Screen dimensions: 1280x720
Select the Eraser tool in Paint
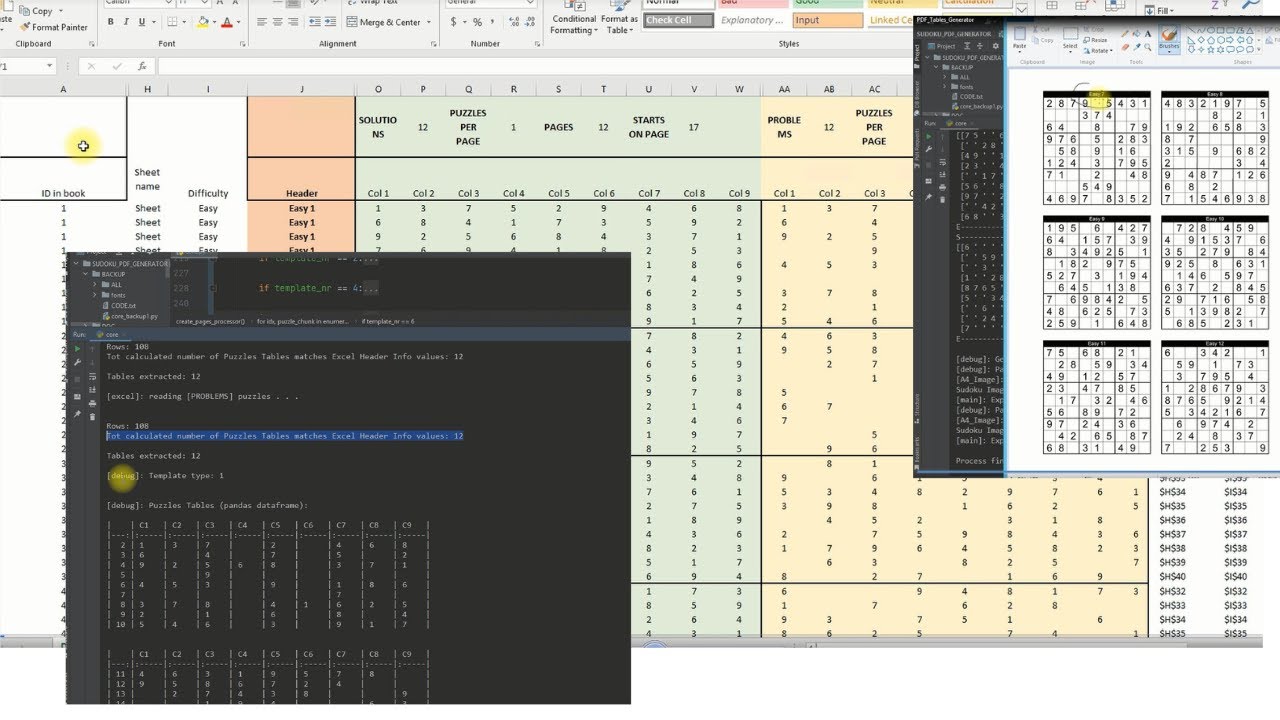point(1125,47)
